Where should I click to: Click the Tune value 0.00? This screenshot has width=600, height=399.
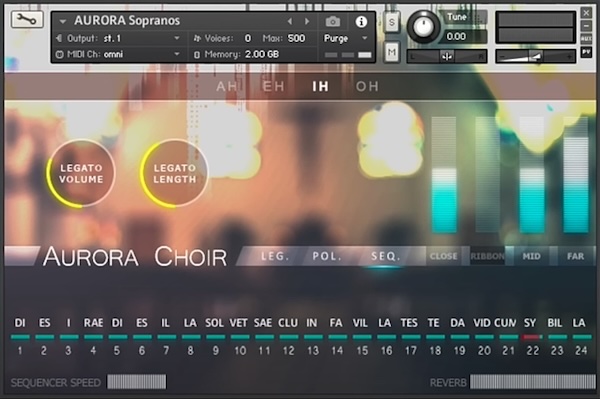(456, 36)
